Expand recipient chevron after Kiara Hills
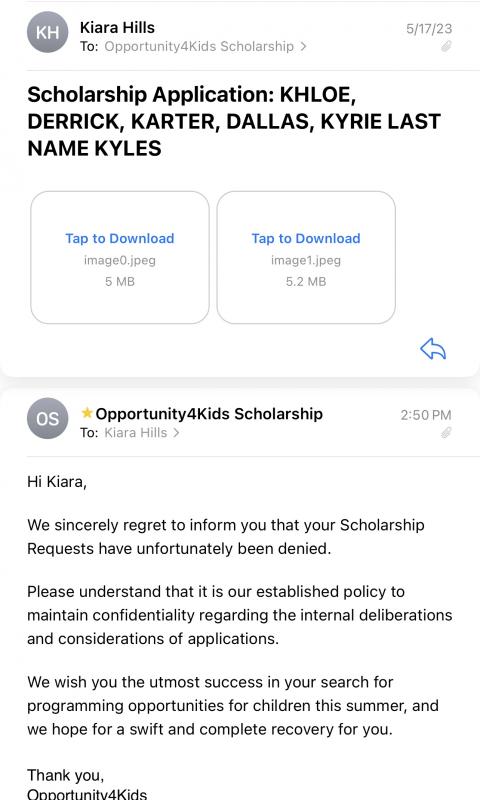The width and height of the screenshot is (480, 800). 176,433
